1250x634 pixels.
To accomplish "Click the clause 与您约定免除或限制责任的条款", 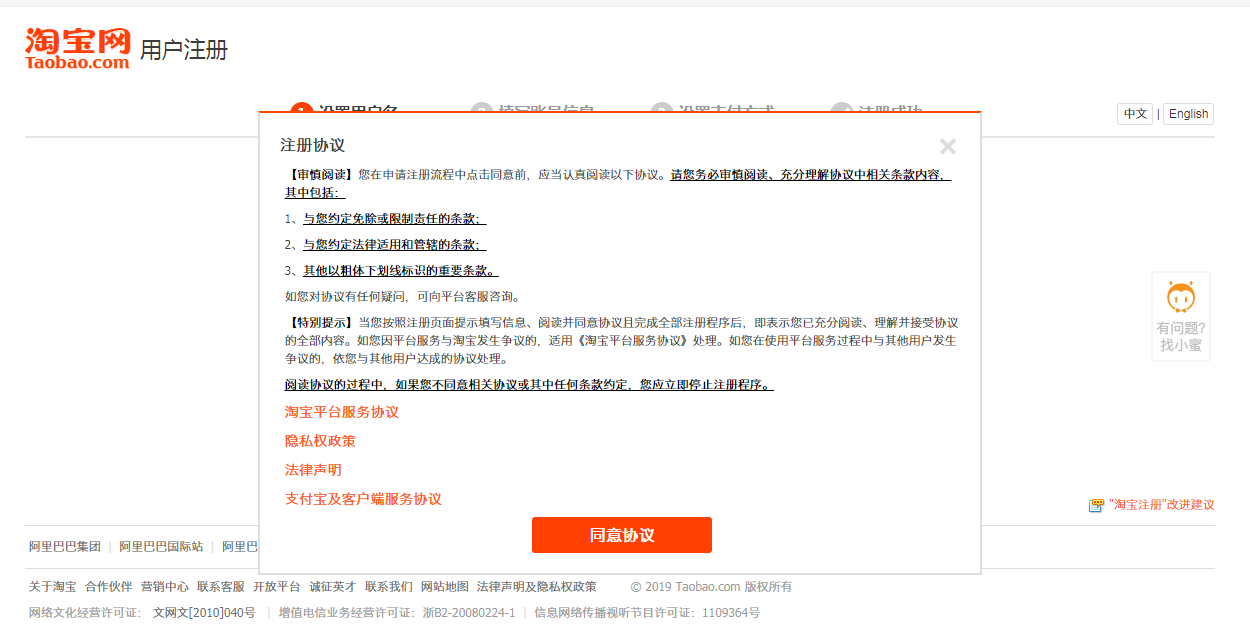I will 394,219.
